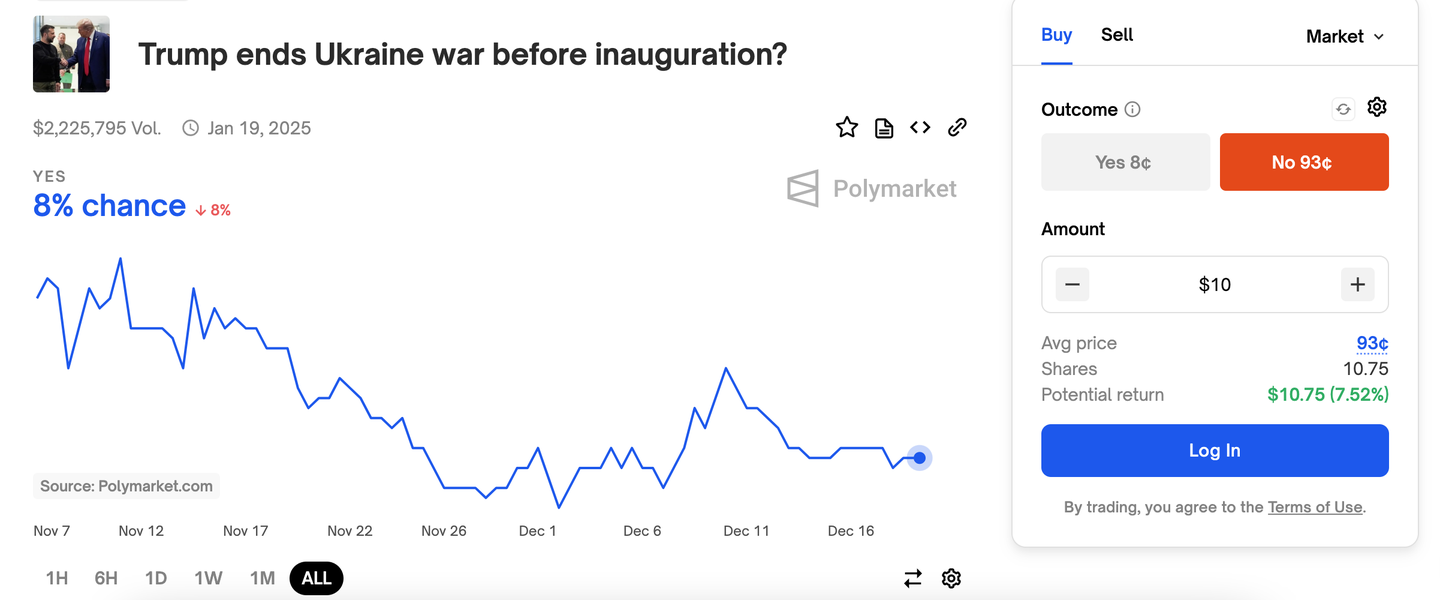1440x600 pixels.
Task: Select the No 93¢ outcome
Action: [x=1303, y=162]
